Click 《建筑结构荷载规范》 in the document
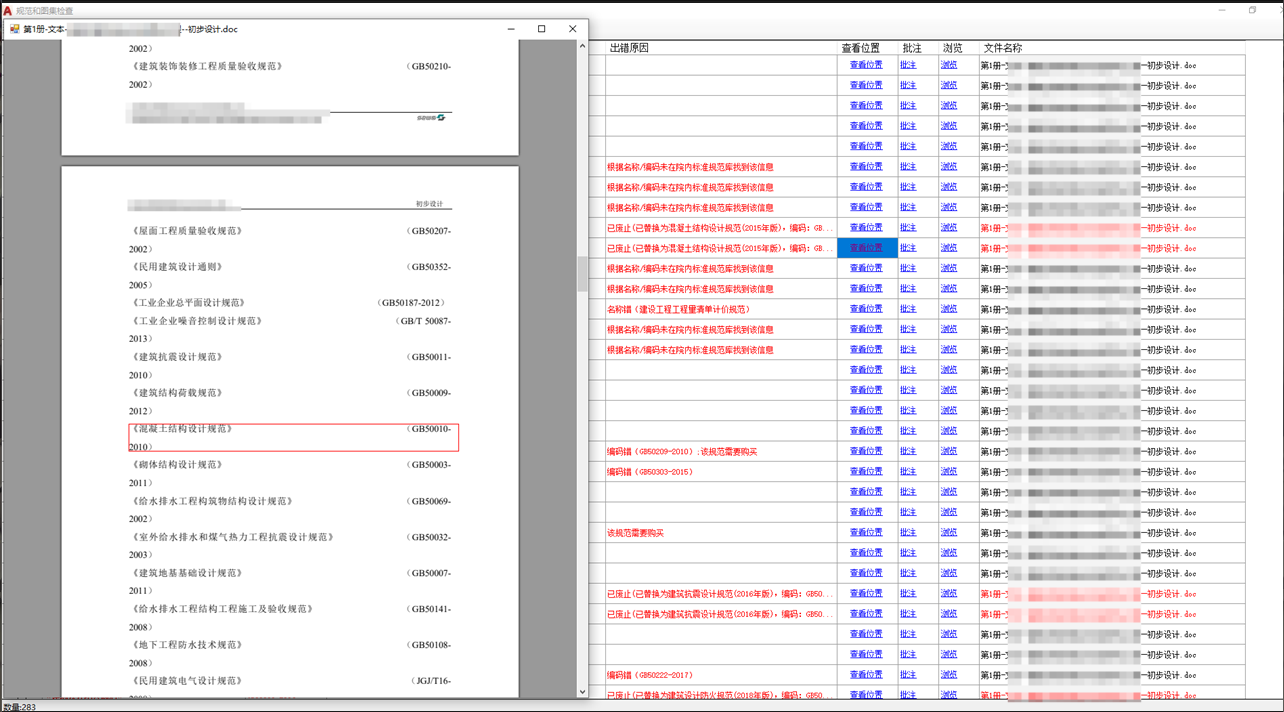The image size is (1284, 712). pyautogui.click(x=177, y=393)
